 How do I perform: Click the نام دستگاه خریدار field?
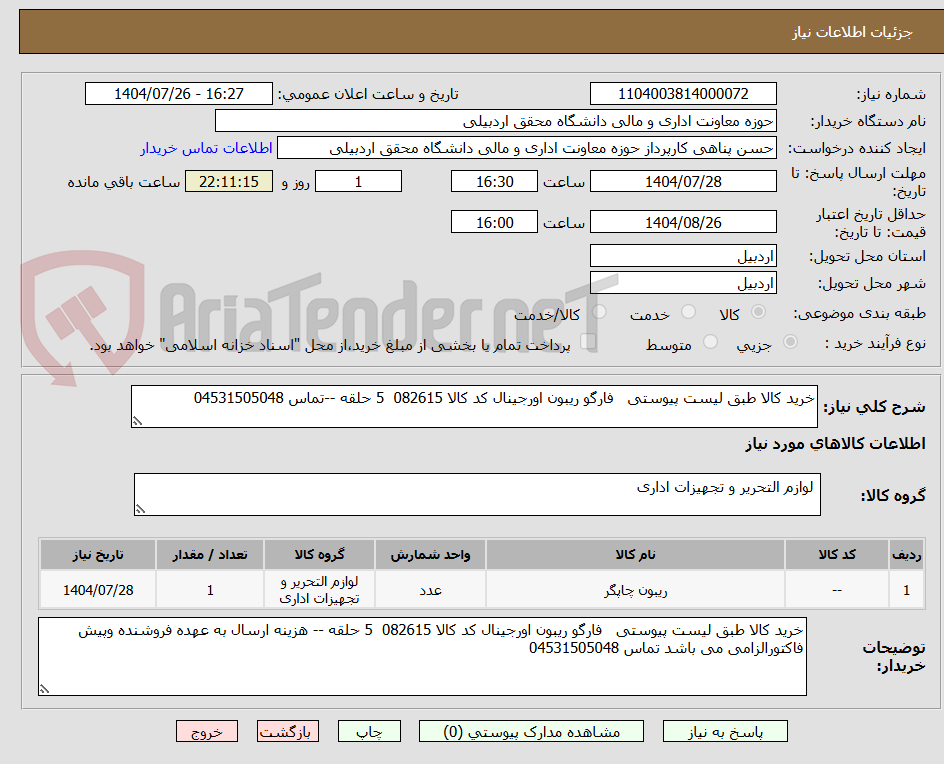(x=495, y=121)
